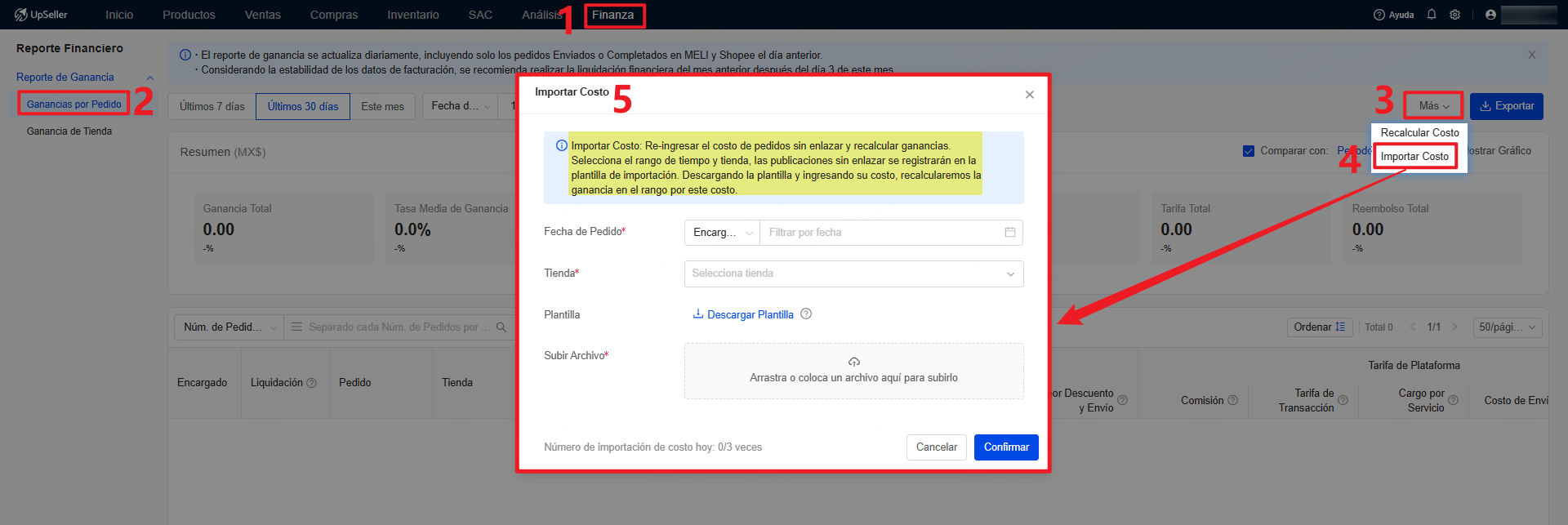Open Ganancia de Tienda in sidebar
Image resolution: width=1568 pixels, height=525 pixels.
(69, 131)
